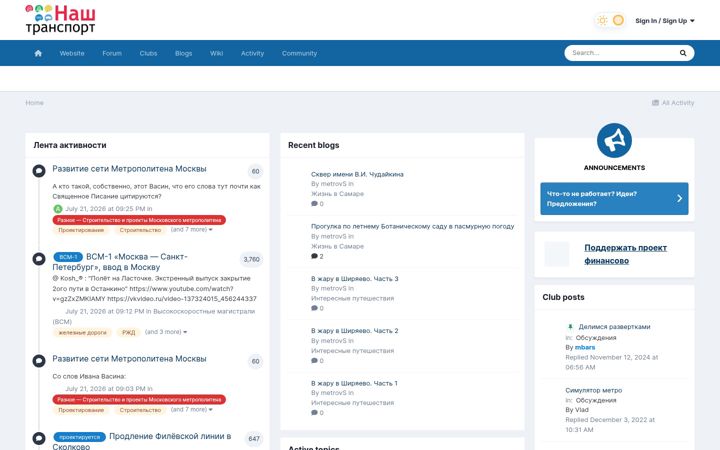720x450 pixels.
Task: Open the Forum menu item
Action: click(112, 53)
